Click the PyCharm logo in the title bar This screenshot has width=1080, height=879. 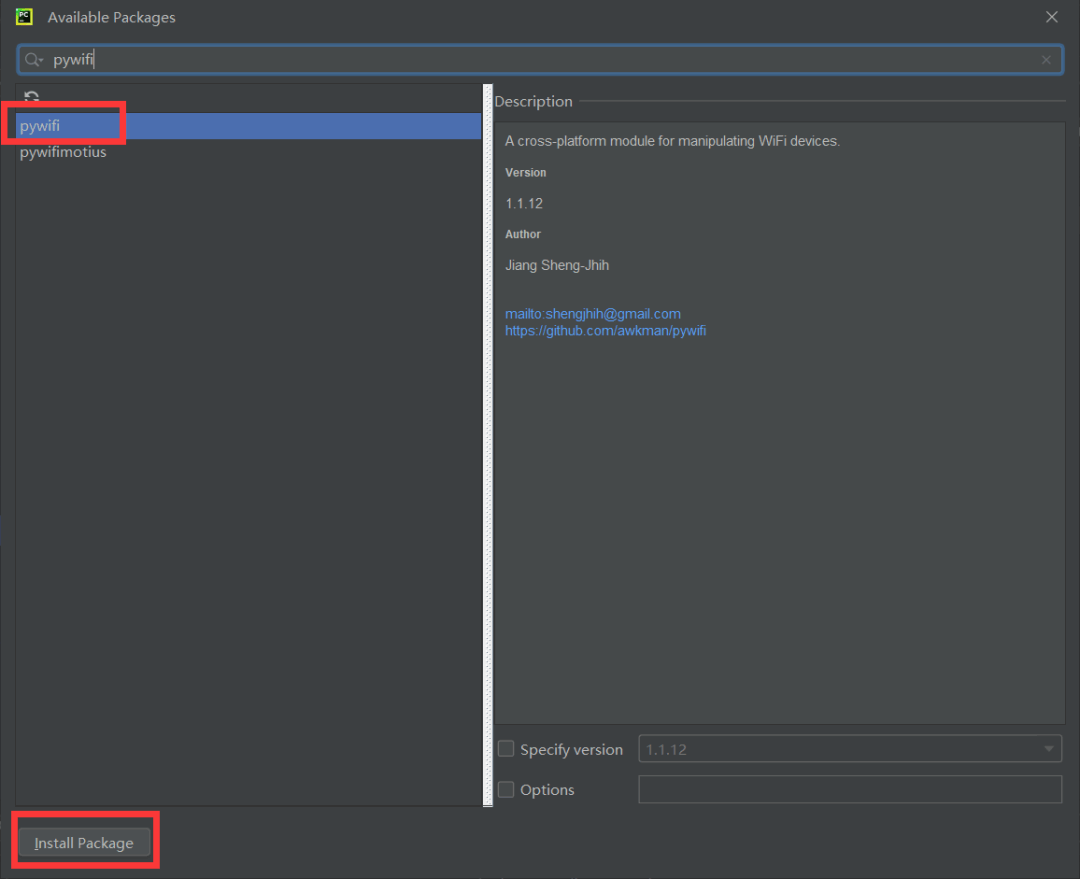click(24, 17)
